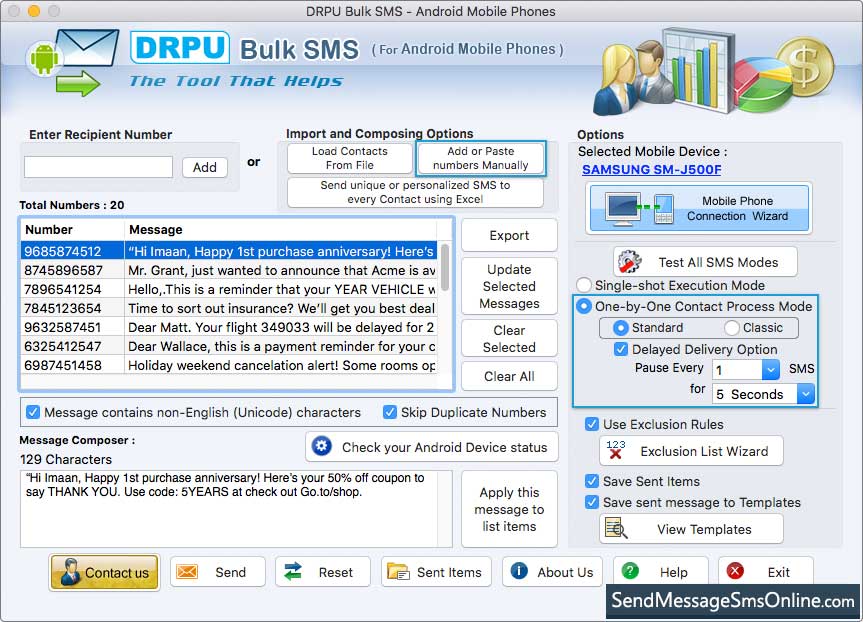Select row with number 9632587451
The image size is (863, 622).
click(x=230, y=327)
